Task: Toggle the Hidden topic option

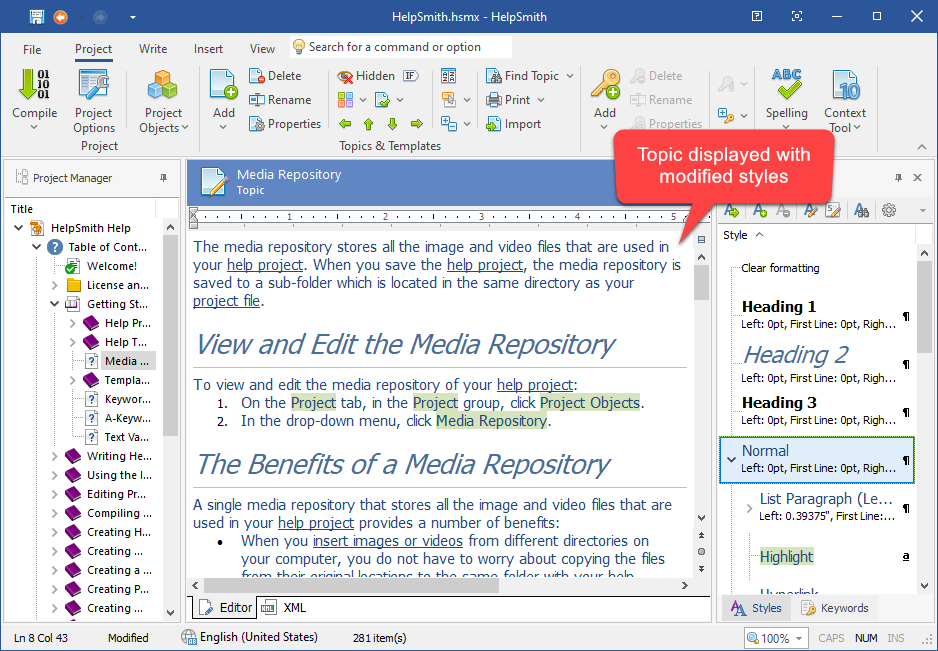Action: click(366, 76)
